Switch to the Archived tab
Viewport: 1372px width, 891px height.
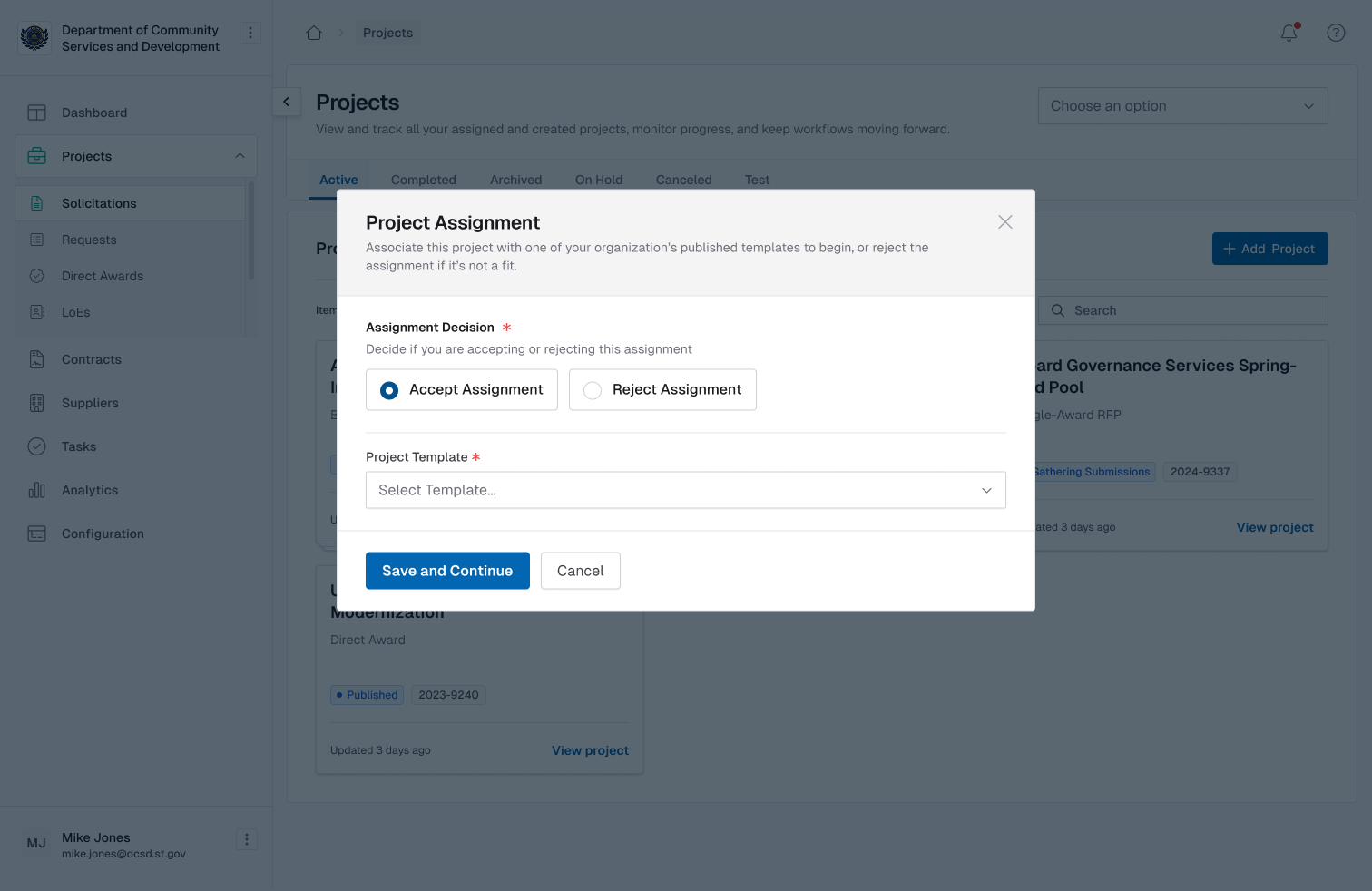pos(515,180)
